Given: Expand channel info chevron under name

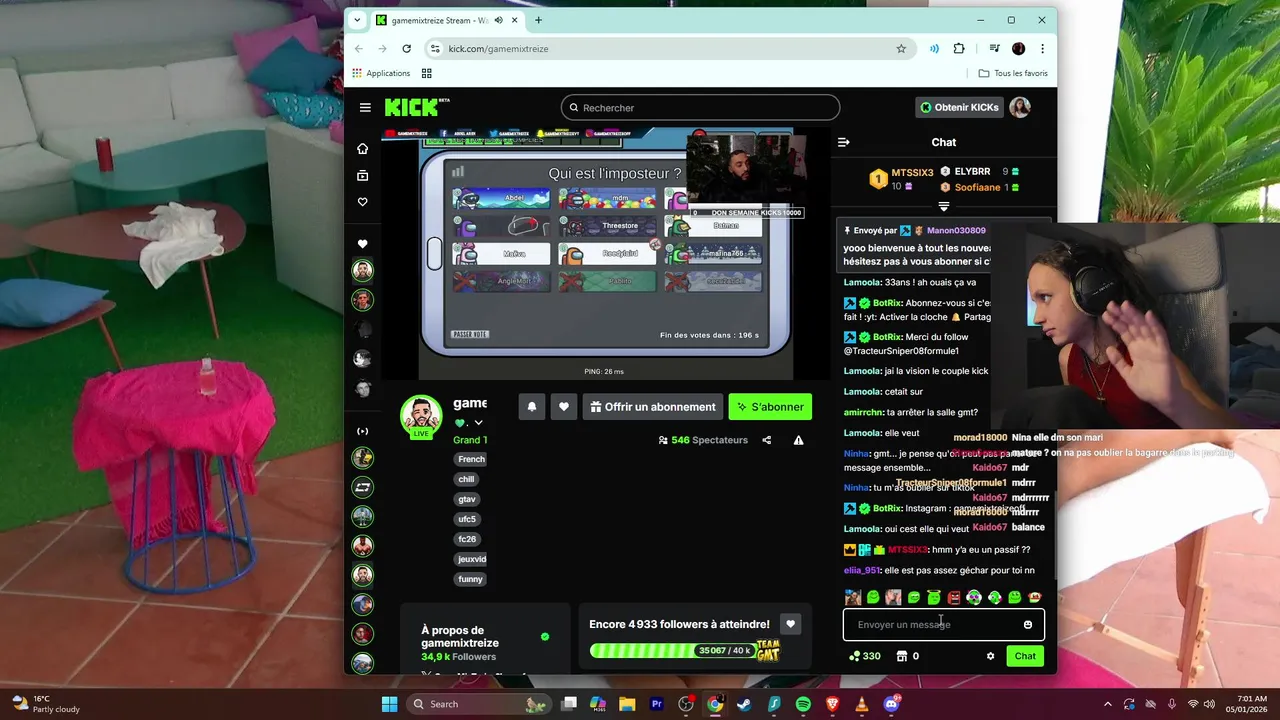Looking at the screenshot, I should pos(478,423).
